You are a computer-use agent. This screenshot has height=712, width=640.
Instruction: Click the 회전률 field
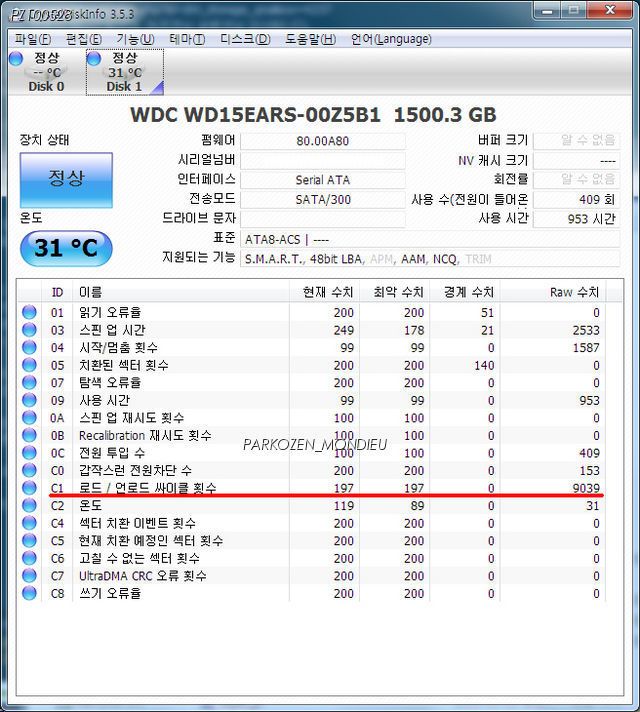pyautogui.click(x=576, y=180)
